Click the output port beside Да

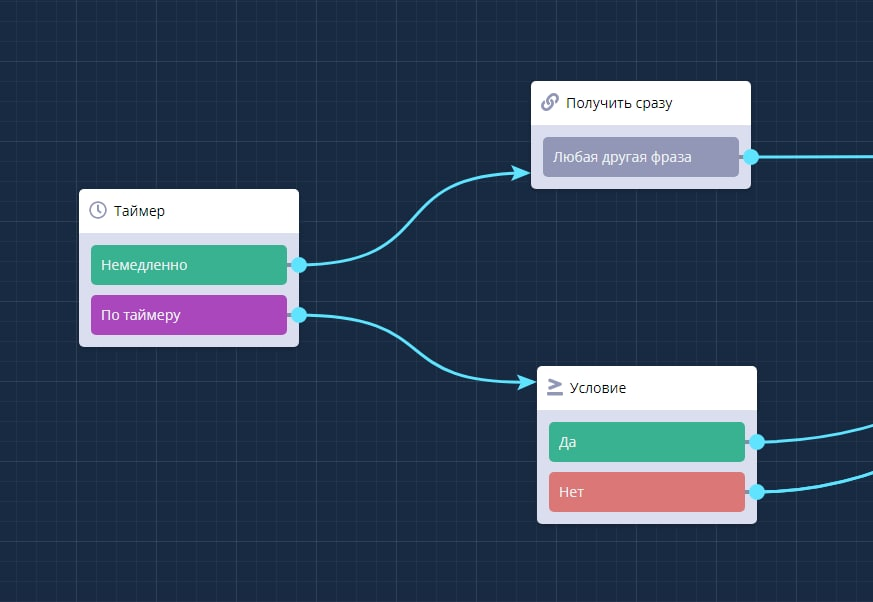[756, 442]
